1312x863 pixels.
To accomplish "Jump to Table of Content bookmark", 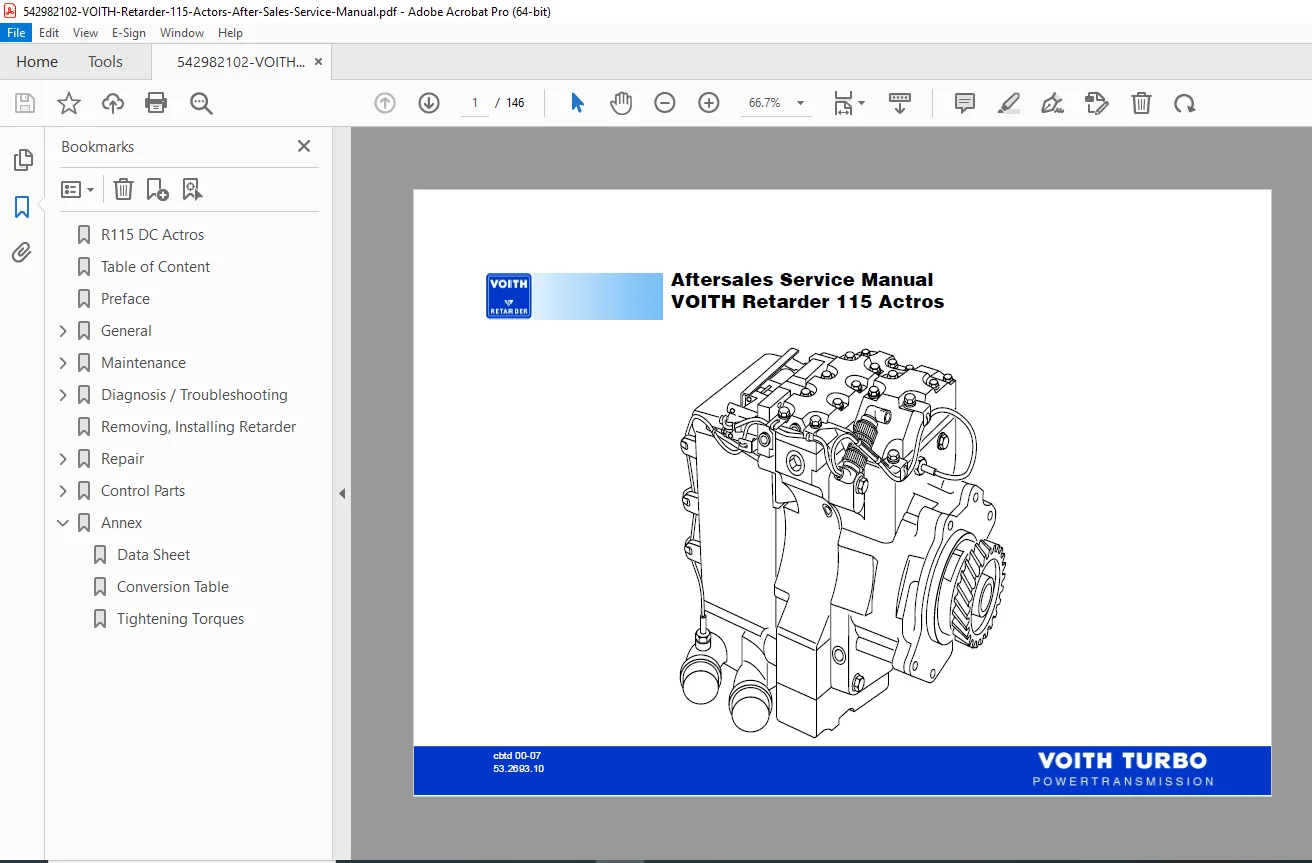I will pos(155,267).
